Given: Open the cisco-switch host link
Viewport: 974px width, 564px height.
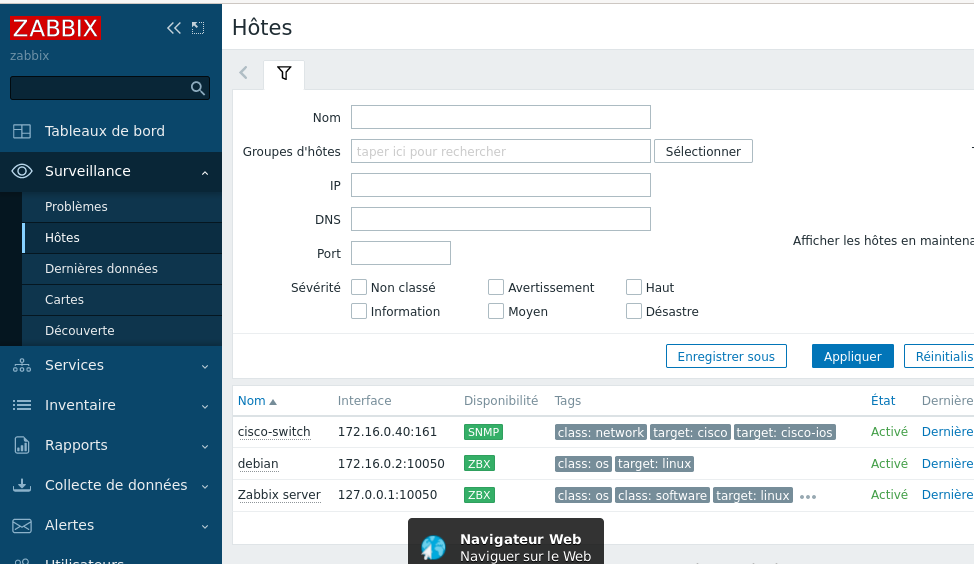Looking at the screenshot, I should (274, 432).
